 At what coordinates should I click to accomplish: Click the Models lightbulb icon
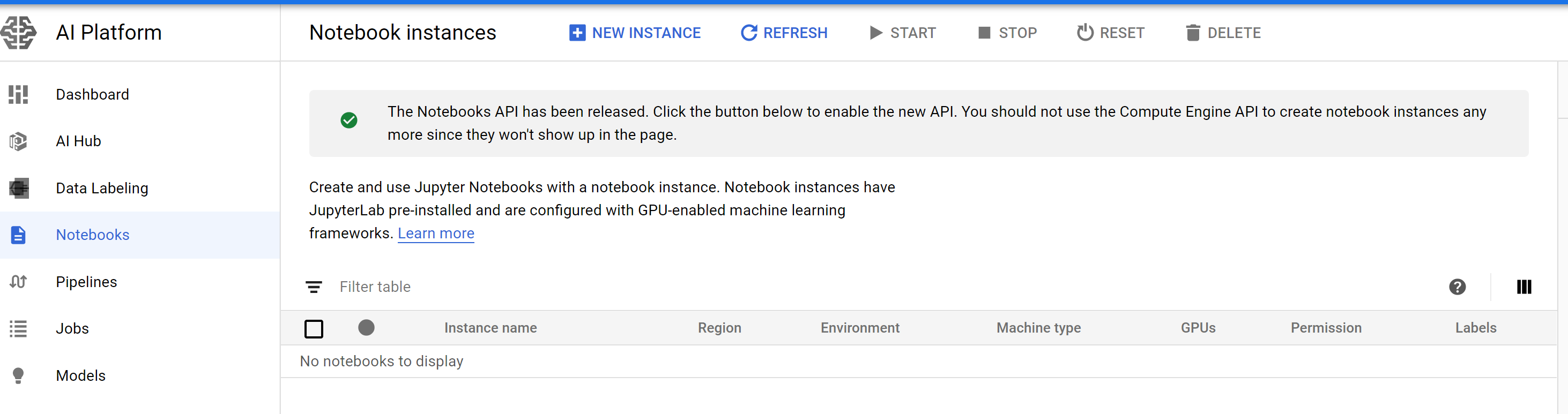point(18,375)
